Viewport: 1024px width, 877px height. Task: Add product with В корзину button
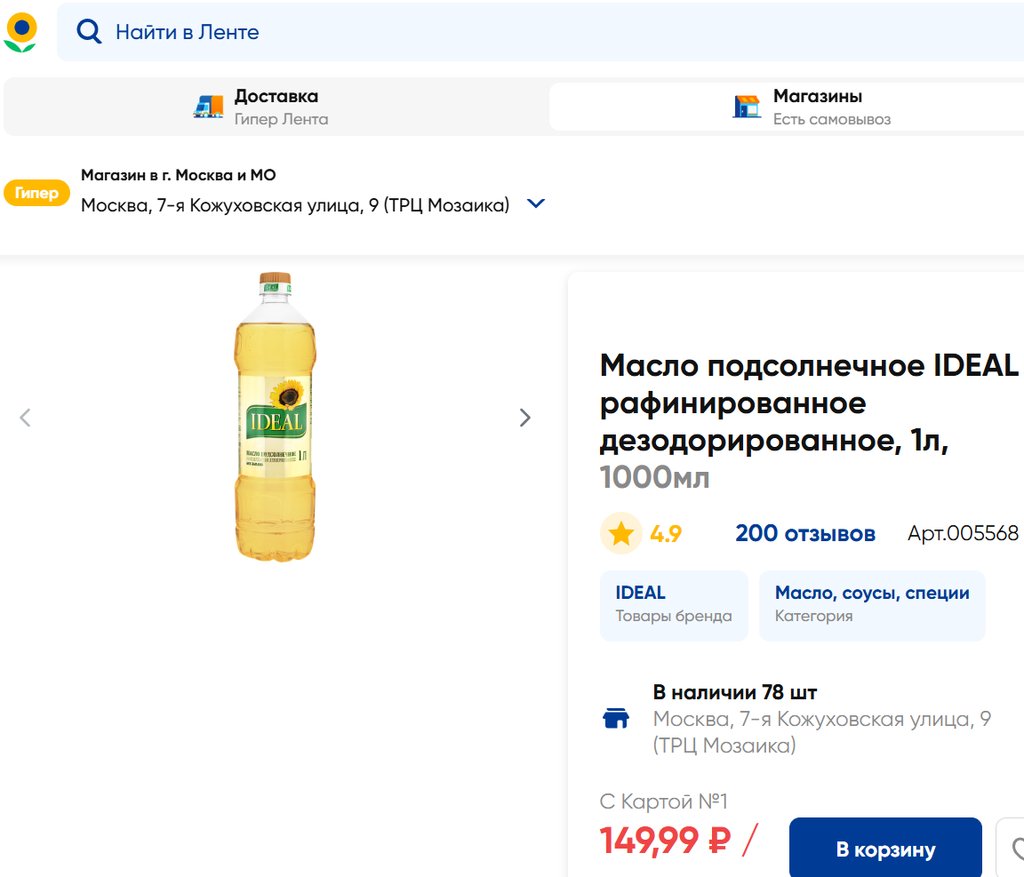(x=885, y=849)
